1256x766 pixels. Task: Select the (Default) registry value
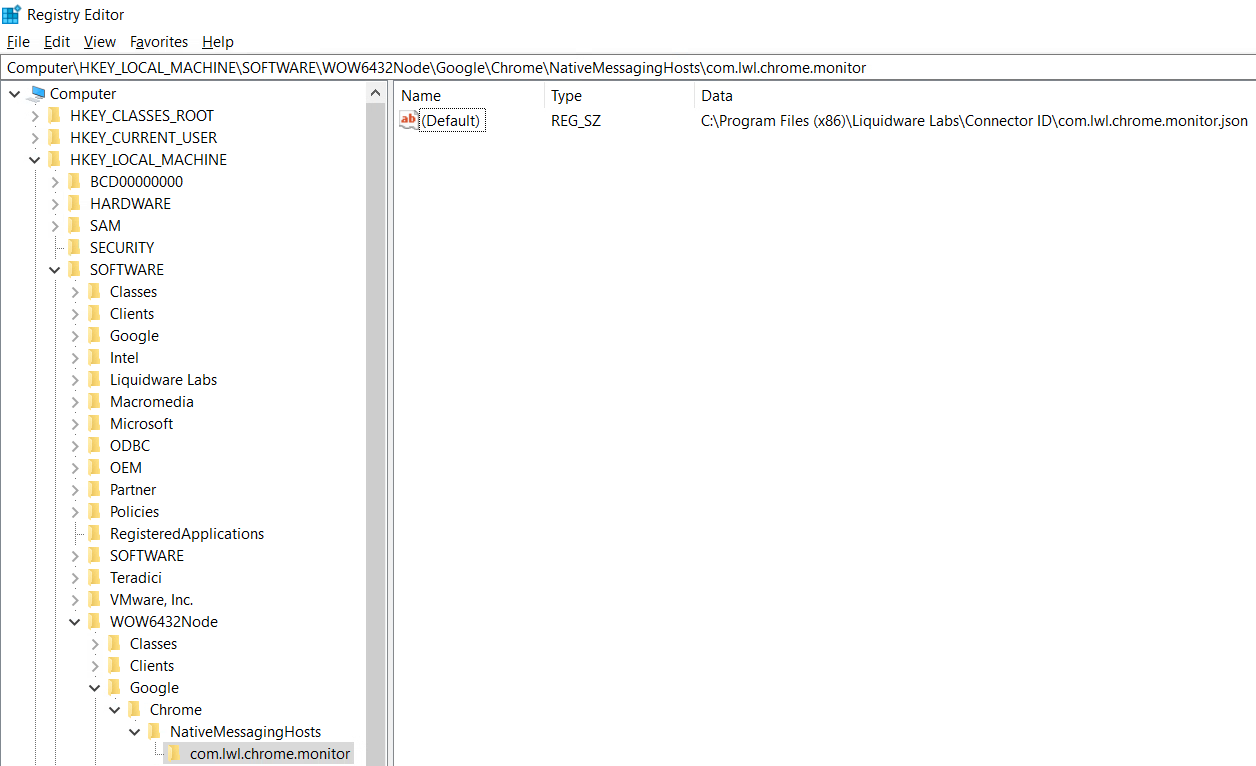pos(451,119)
